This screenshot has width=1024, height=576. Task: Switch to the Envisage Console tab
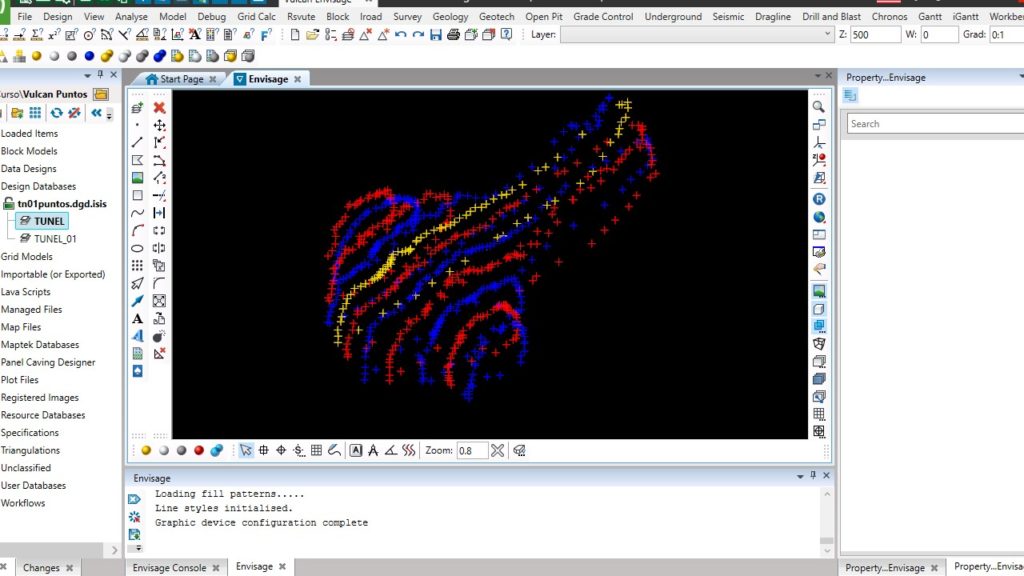point(169,568)
